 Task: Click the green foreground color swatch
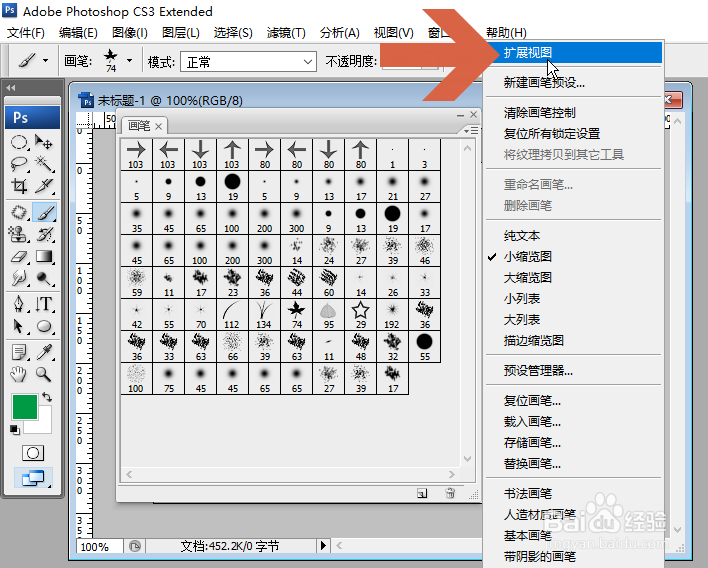[24, 407]
